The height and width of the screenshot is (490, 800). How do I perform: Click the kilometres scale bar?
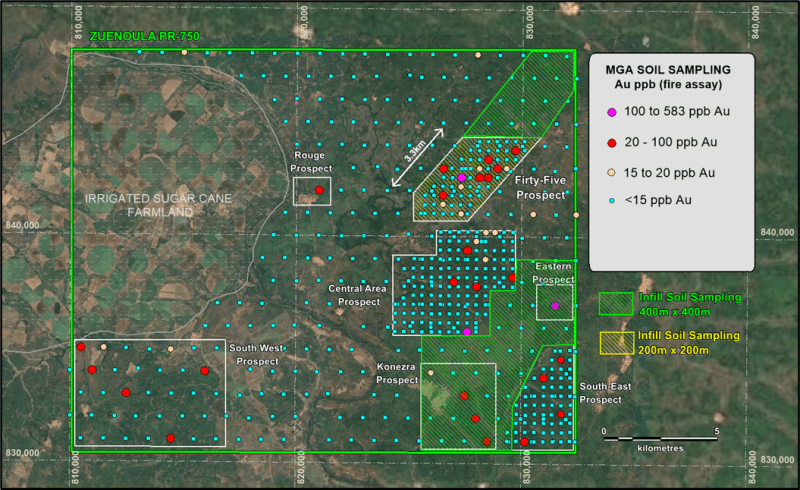coord(660,438)
